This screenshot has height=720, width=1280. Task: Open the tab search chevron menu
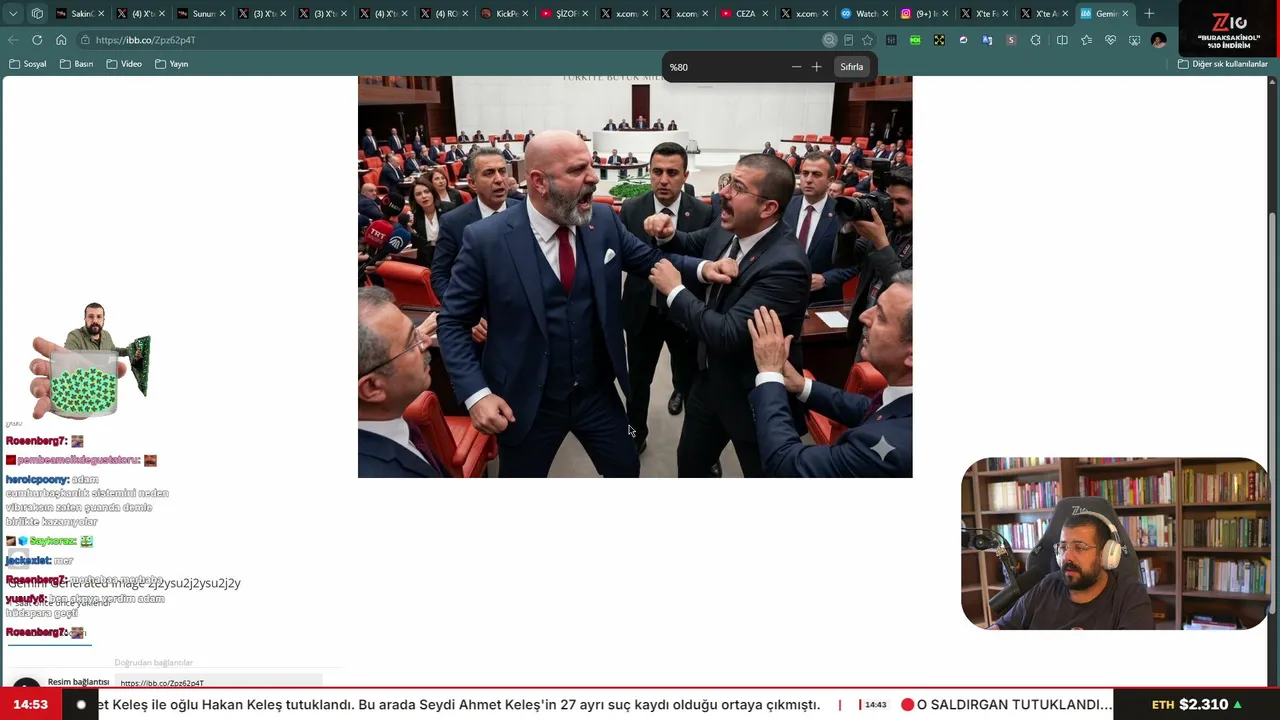[13, 14]
